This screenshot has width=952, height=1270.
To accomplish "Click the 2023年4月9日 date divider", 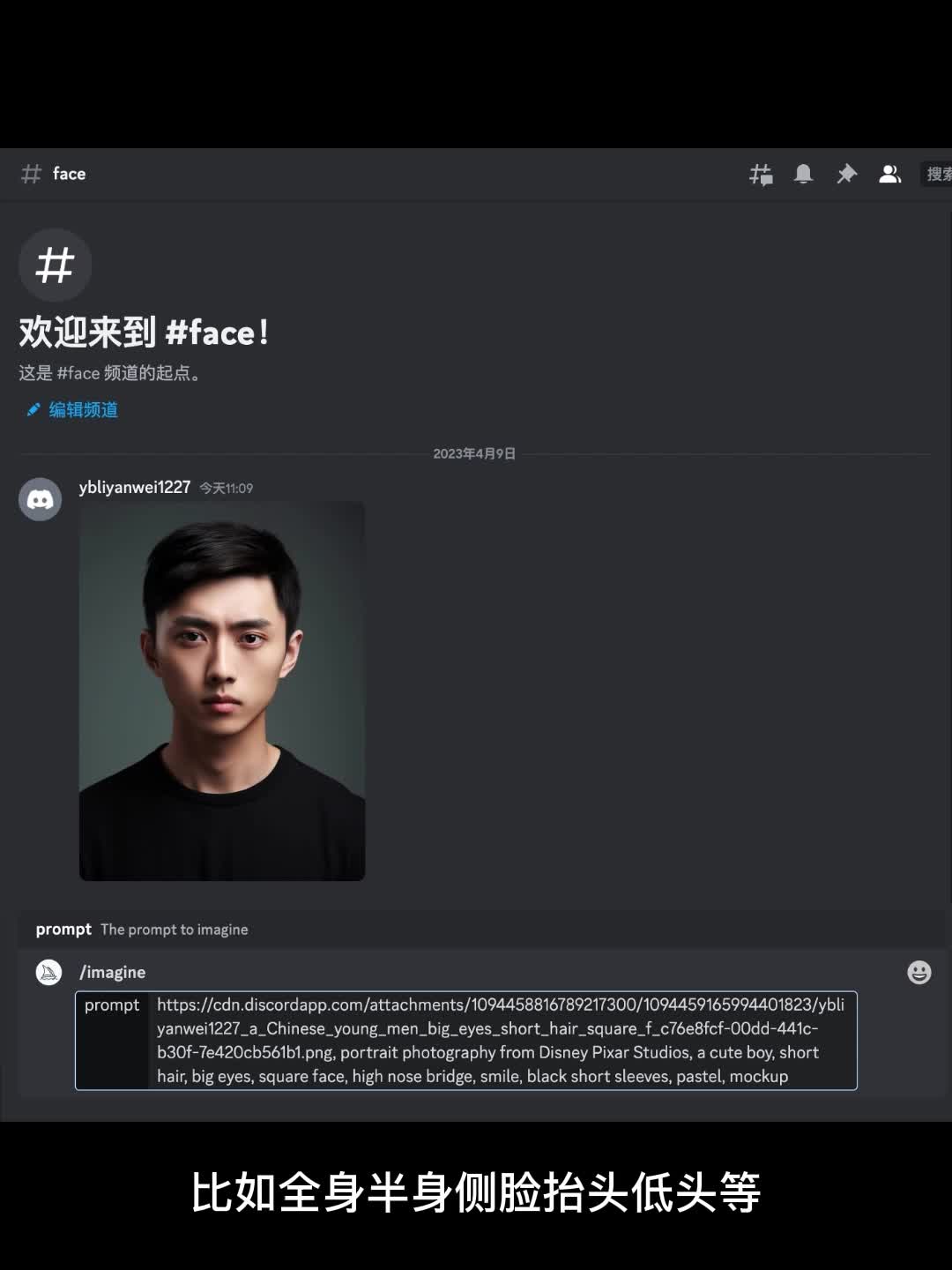I will [474, 453].
